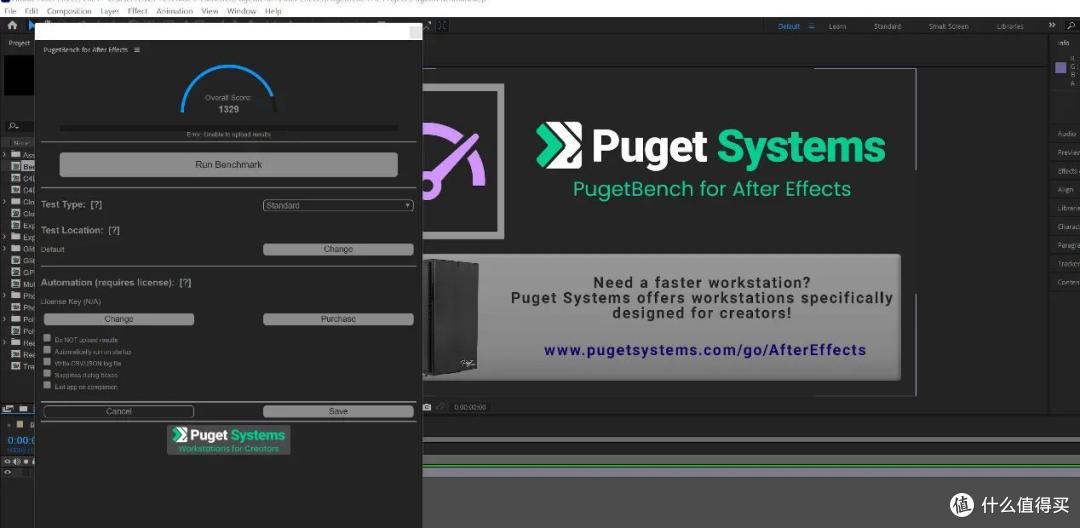Click the viewer timecode 0:00:02:00

pos(470,408)
